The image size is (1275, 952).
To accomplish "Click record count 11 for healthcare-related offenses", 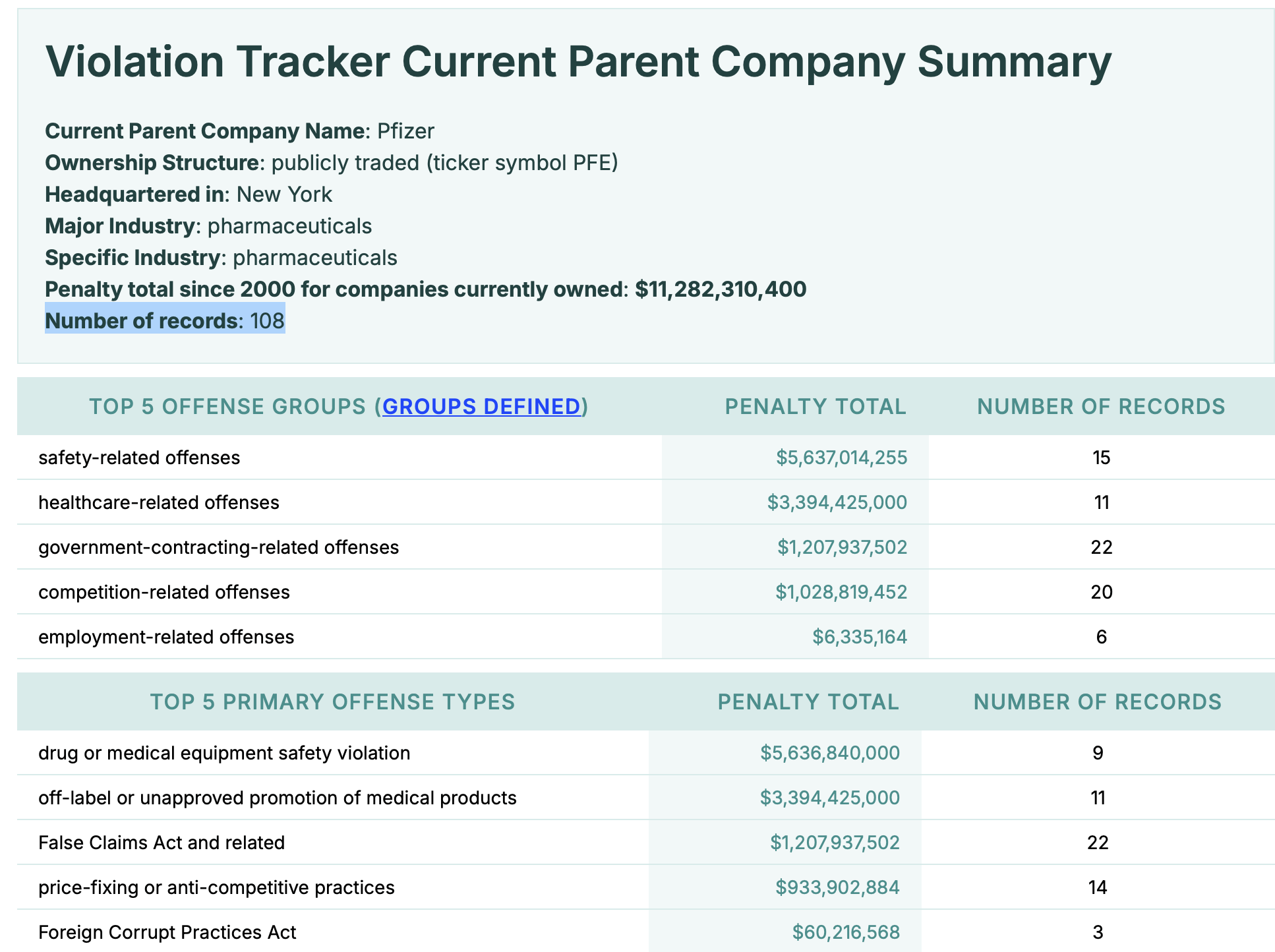I will pyautogui.click(x=1102, y=502).
